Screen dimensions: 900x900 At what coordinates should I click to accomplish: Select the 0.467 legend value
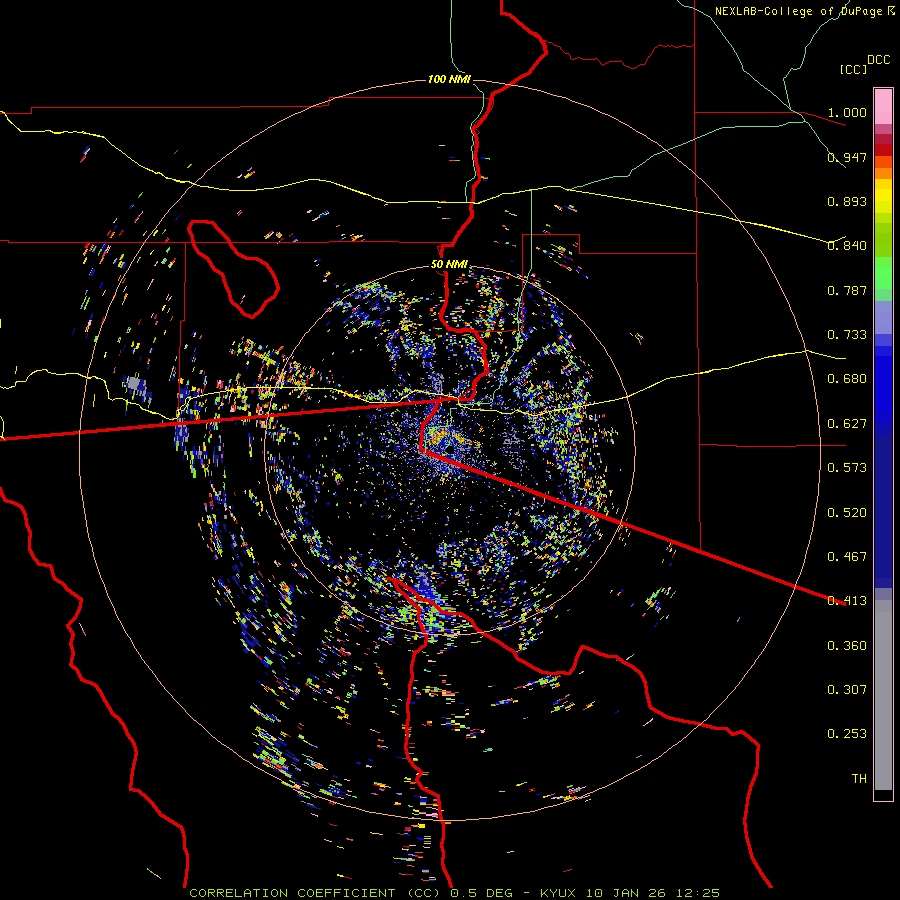[847, 557]
